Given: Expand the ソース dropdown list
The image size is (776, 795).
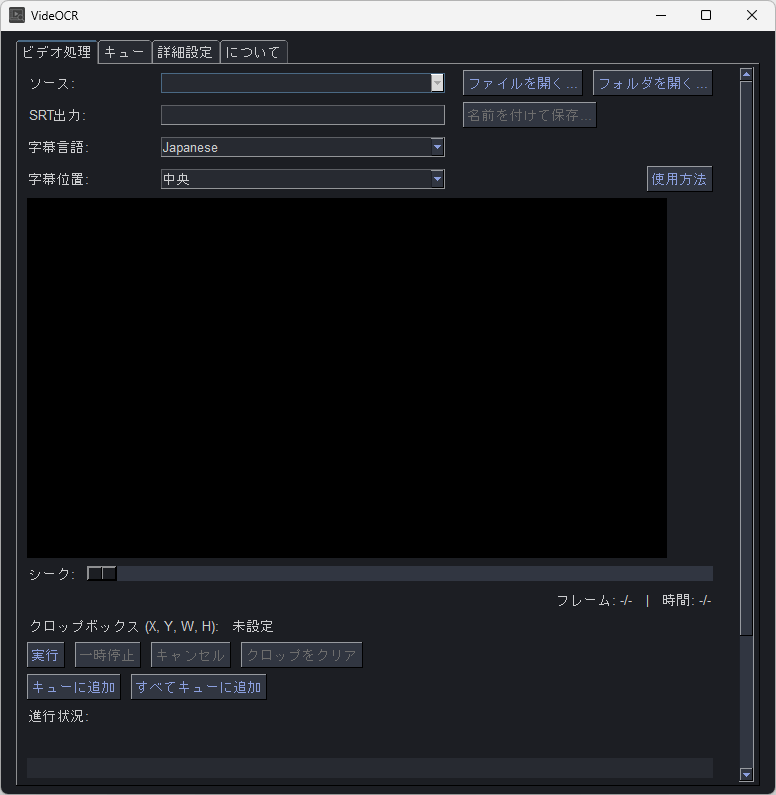Looking at the screenshot, I should (x=437, y=83).
